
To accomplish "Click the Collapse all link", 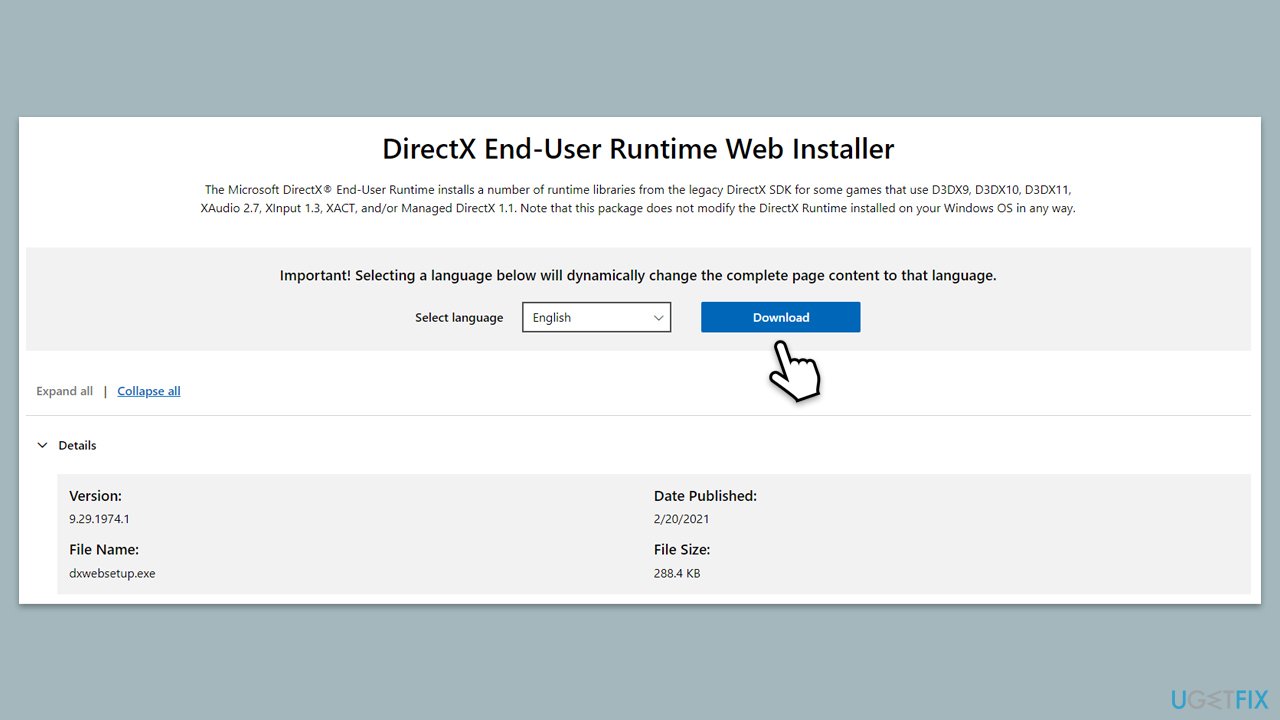I will click(x=149, y=391).
